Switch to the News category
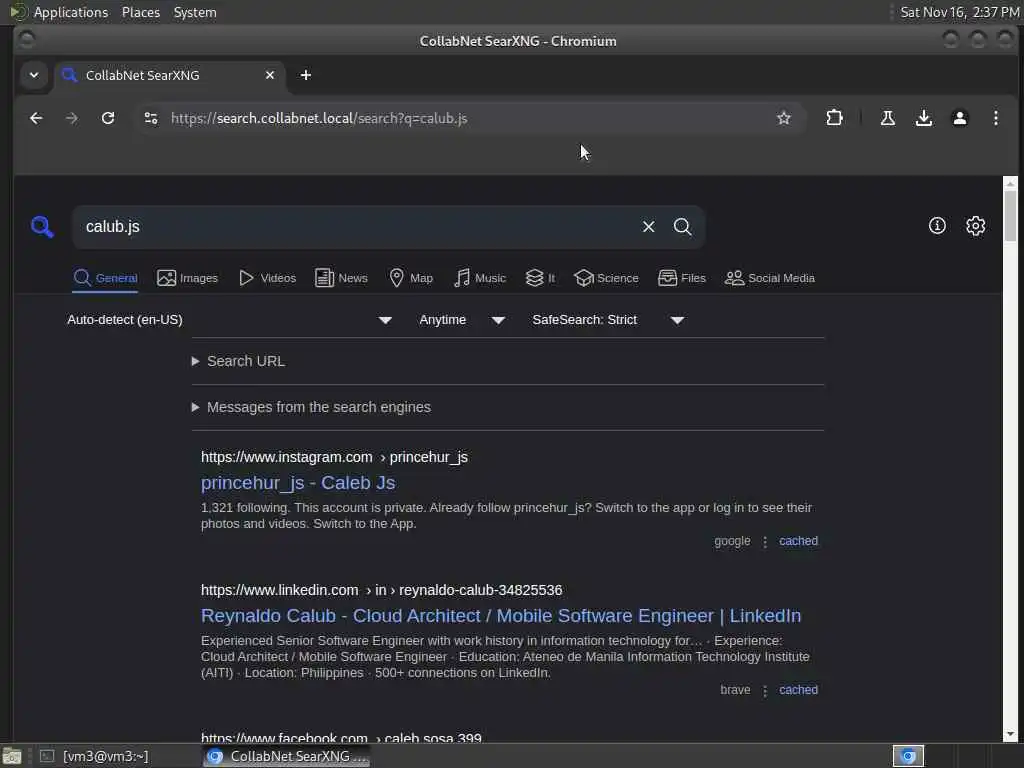Viewport: 1024px width, 768px height. click(341, 278)
